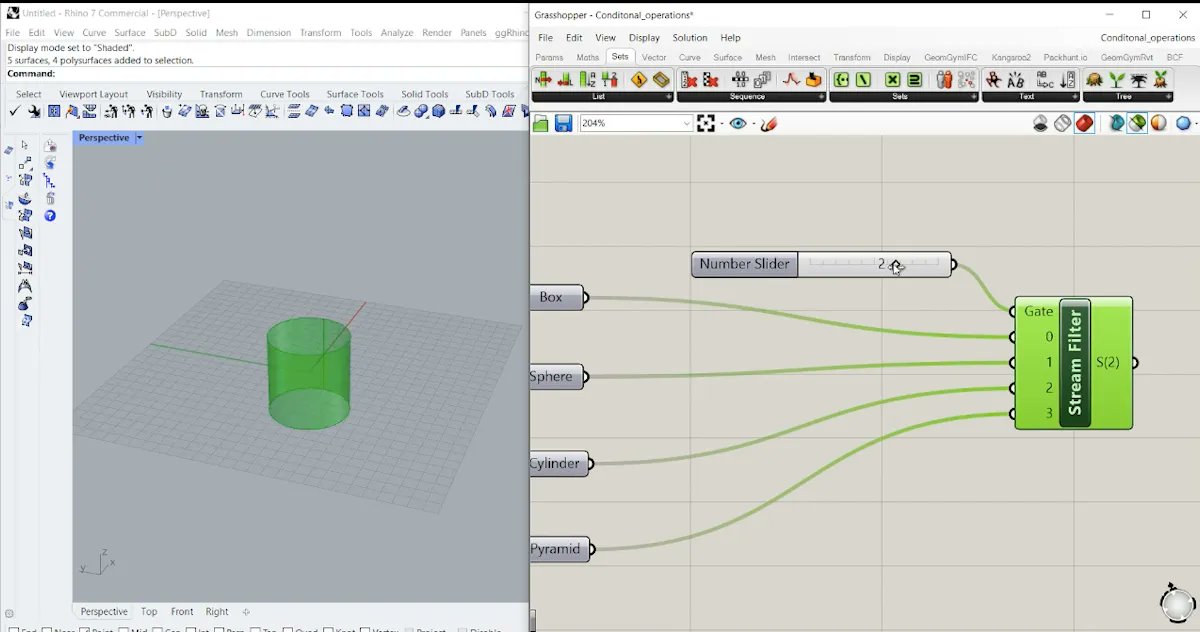
Task: Enable the no-preview display mode icon
Action: pos(1040,123)
